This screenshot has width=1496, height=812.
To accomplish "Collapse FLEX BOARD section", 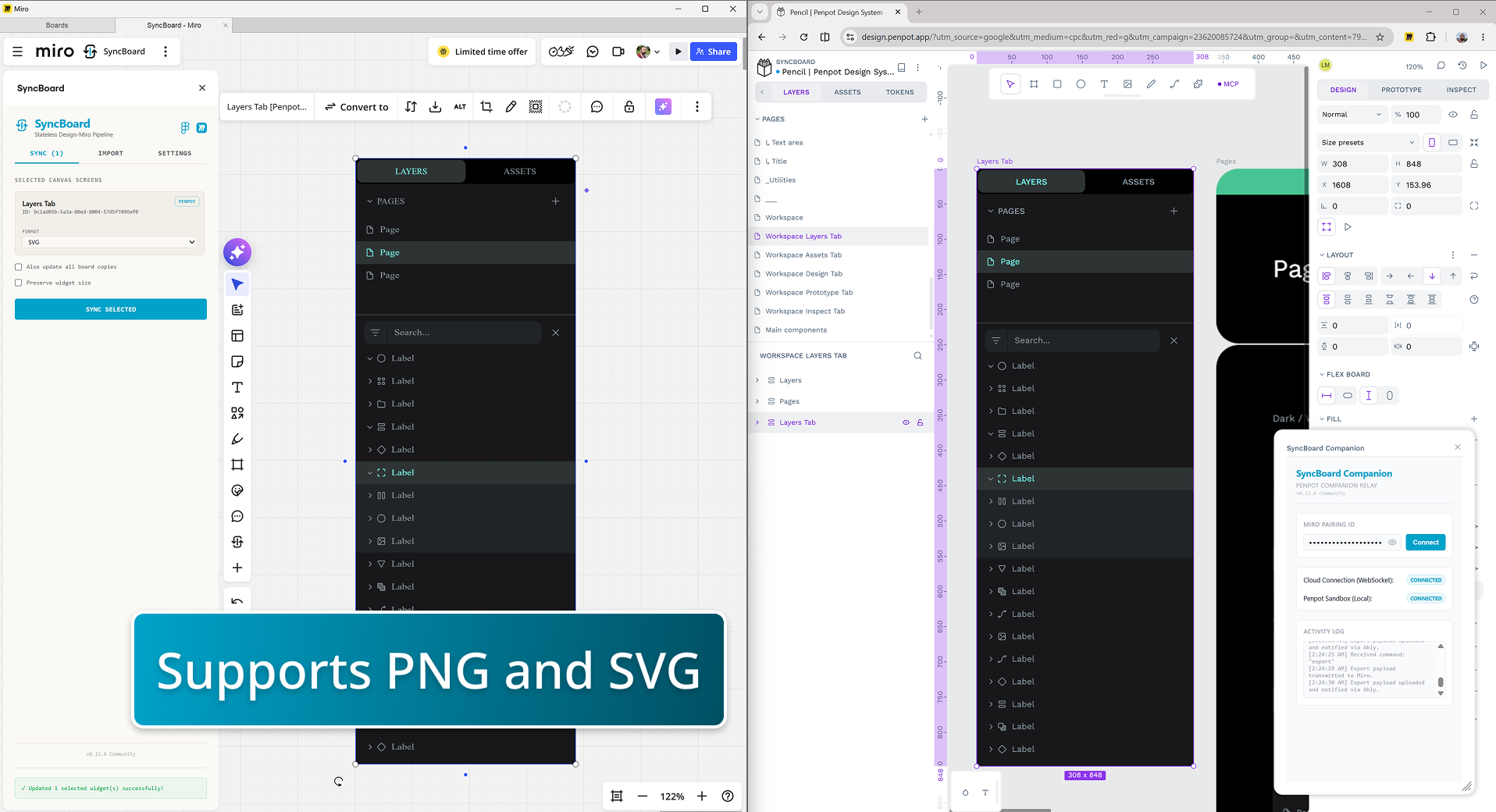I will tap(1322, 375).
